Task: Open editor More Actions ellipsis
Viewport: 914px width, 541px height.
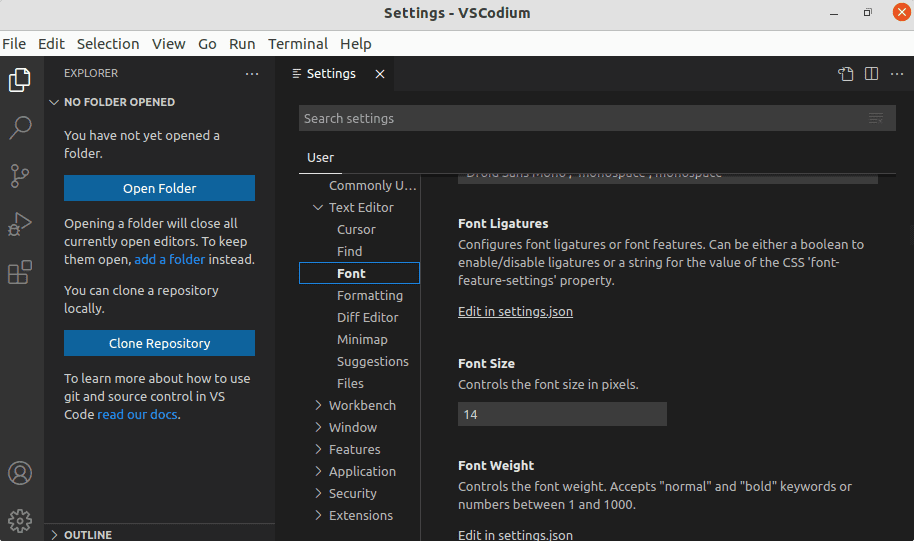Action: pos(897,73)
